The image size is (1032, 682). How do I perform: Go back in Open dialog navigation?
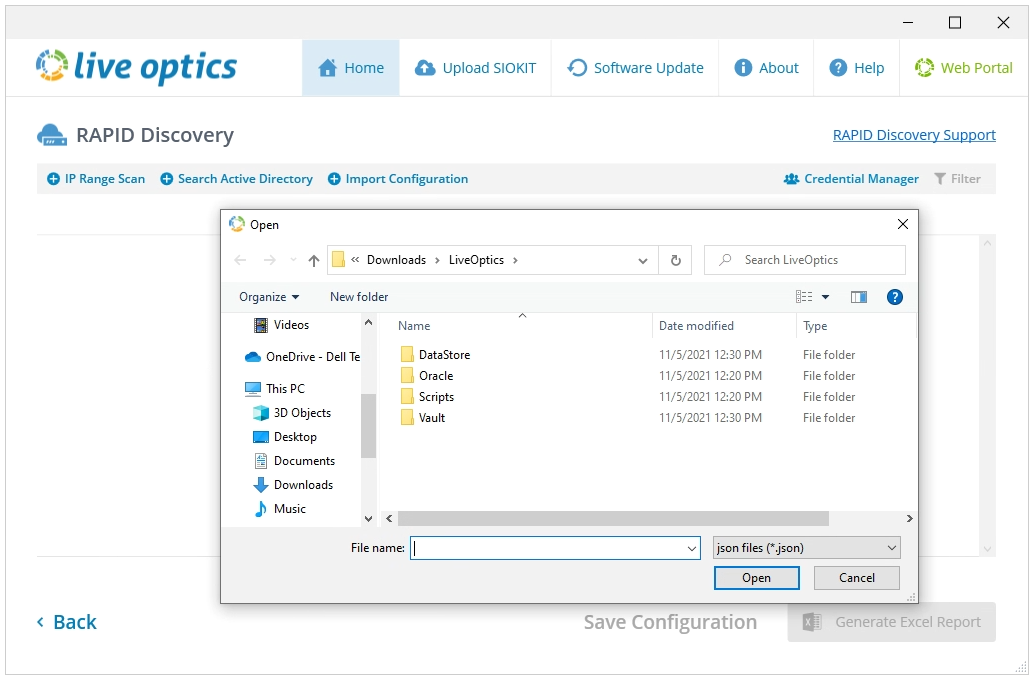[240, 260]
